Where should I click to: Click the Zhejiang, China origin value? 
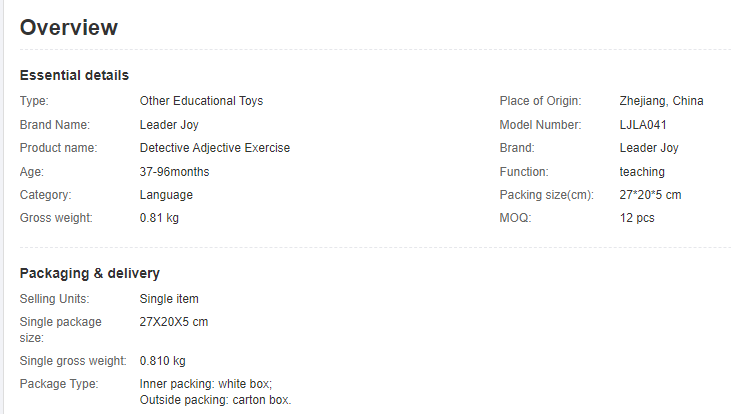[x=661, y=101]
